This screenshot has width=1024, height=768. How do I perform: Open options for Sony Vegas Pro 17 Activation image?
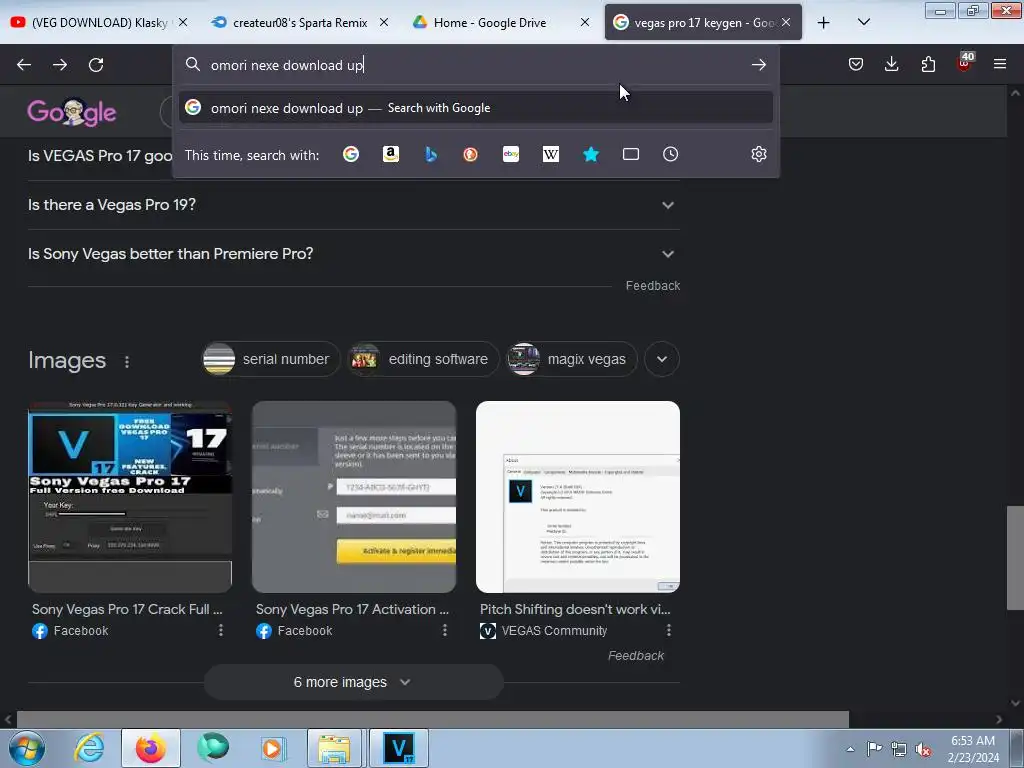pyautogui.click(x=445, y=630)
